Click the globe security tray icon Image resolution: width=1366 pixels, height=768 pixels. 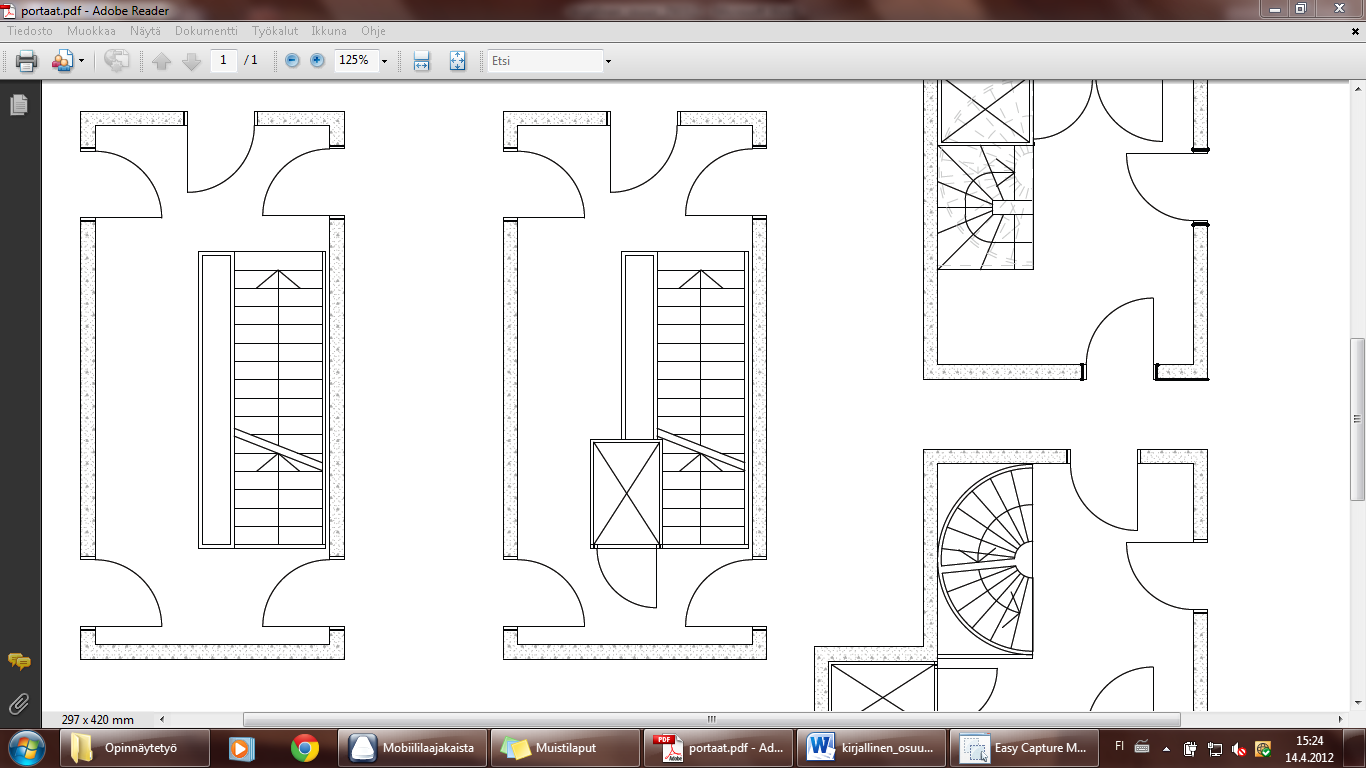(x=1263, y=748)
